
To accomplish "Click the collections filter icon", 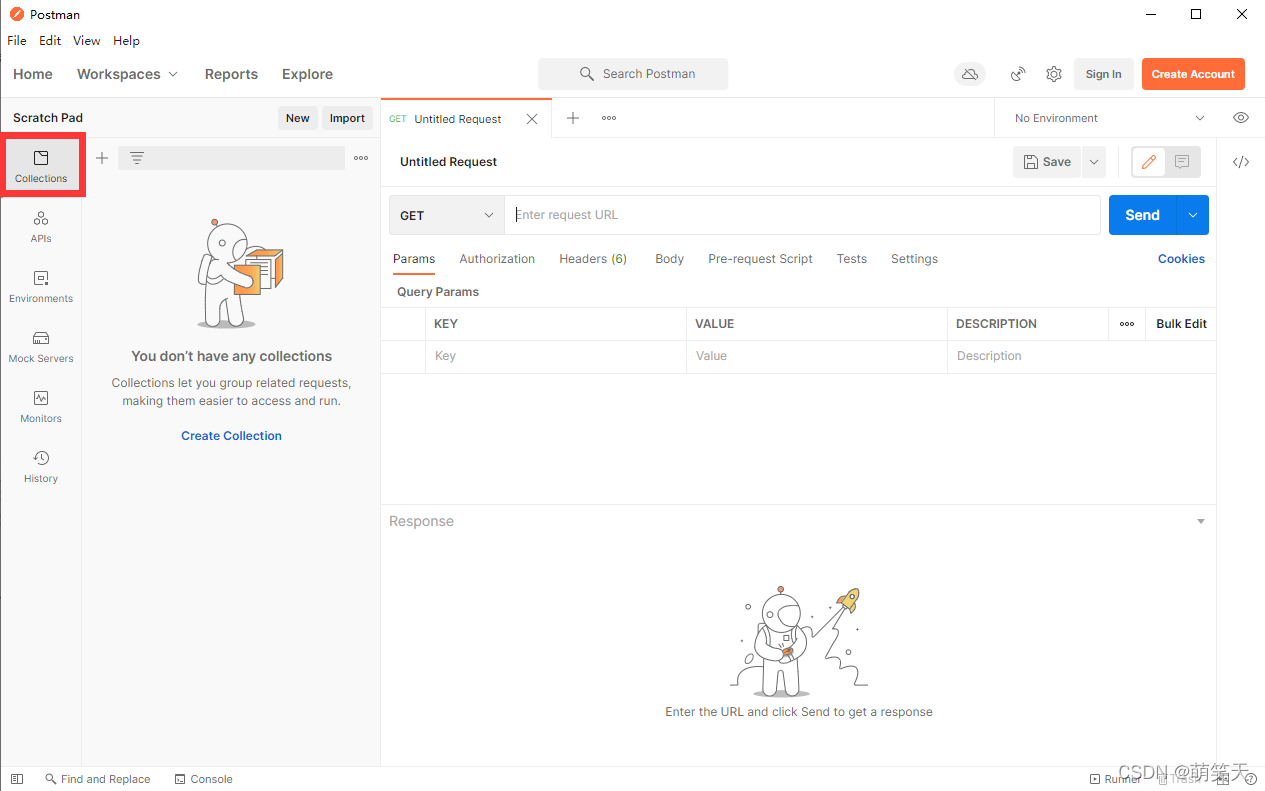I will point(137,158).
